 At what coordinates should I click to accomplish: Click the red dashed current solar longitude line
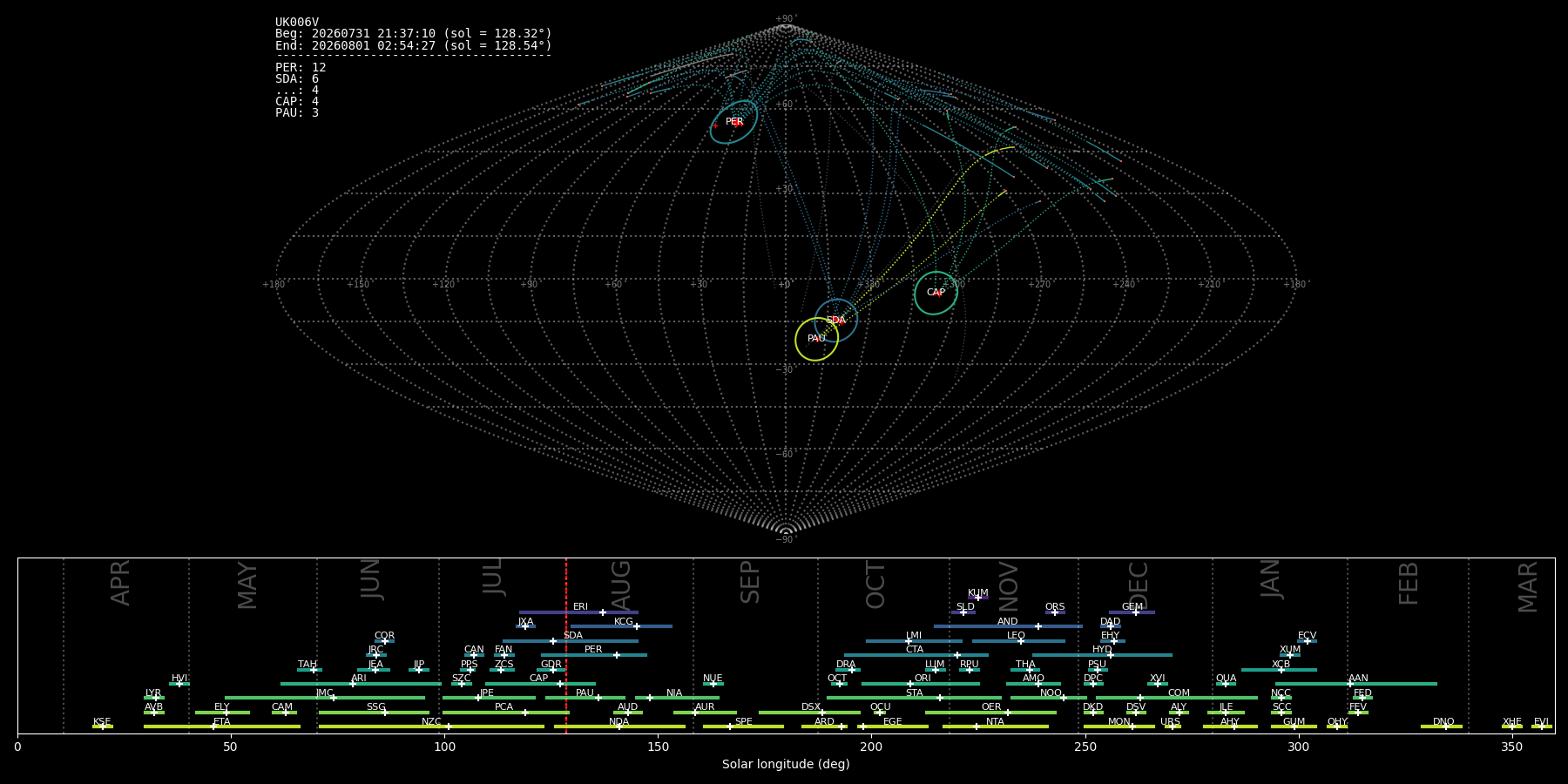[566, 645]
